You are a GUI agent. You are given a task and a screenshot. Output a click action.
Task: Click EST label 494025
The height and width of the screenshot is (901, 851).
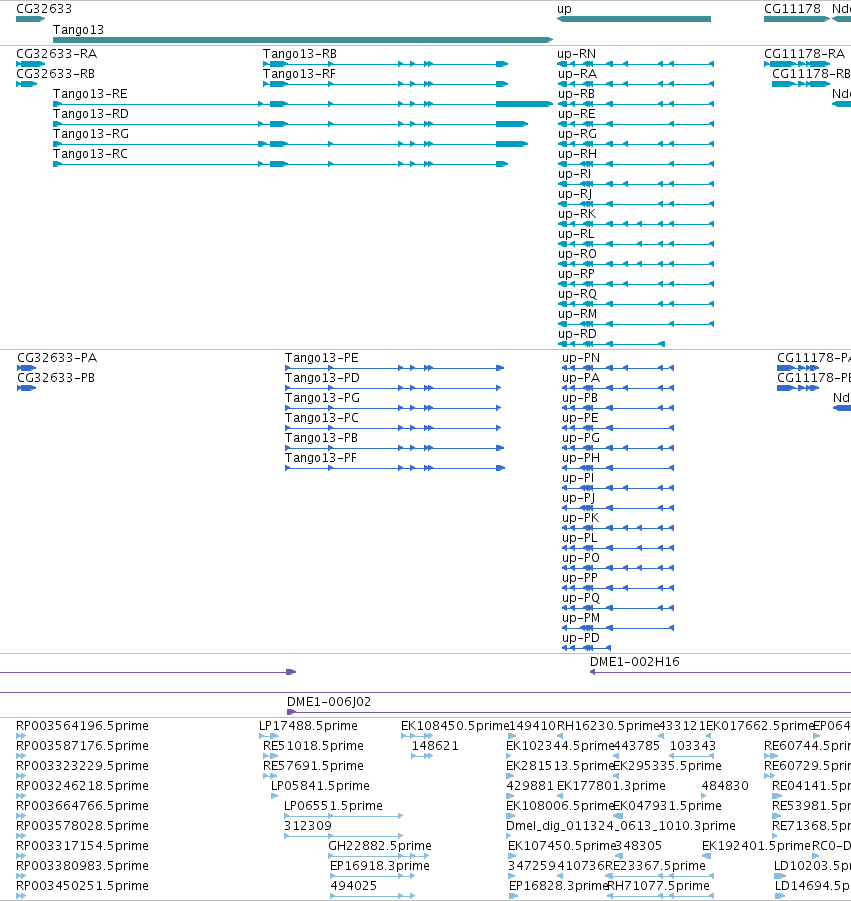click(353, 885)
